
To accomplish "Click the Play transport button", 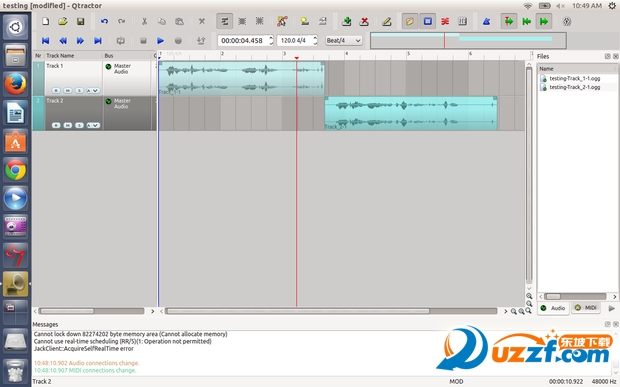I will [160, 40].
